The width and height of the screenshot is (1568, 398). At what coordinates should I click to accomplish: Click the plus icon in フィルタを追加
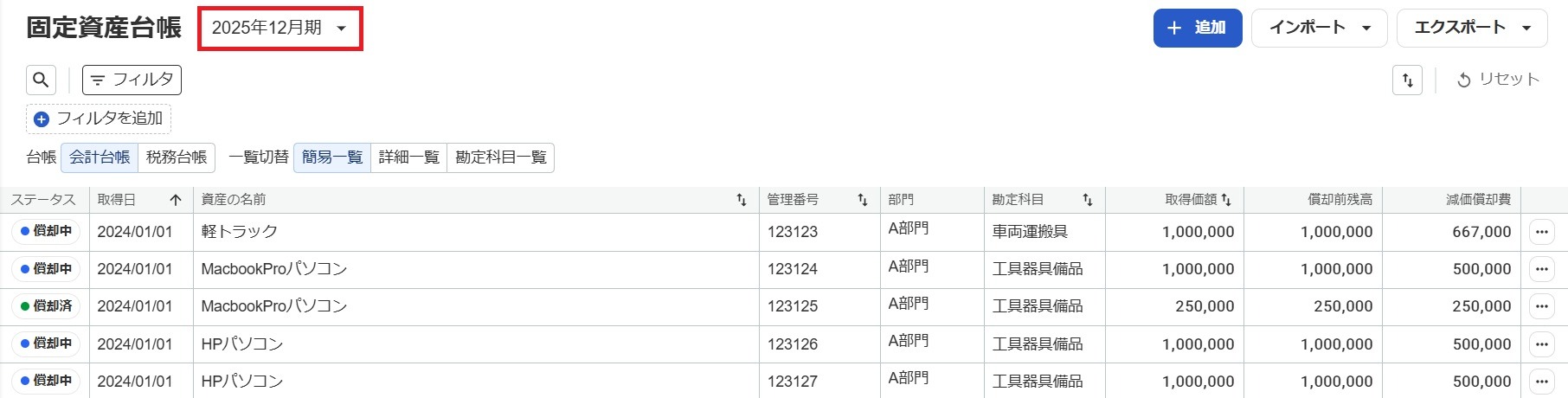coord(42,119)
